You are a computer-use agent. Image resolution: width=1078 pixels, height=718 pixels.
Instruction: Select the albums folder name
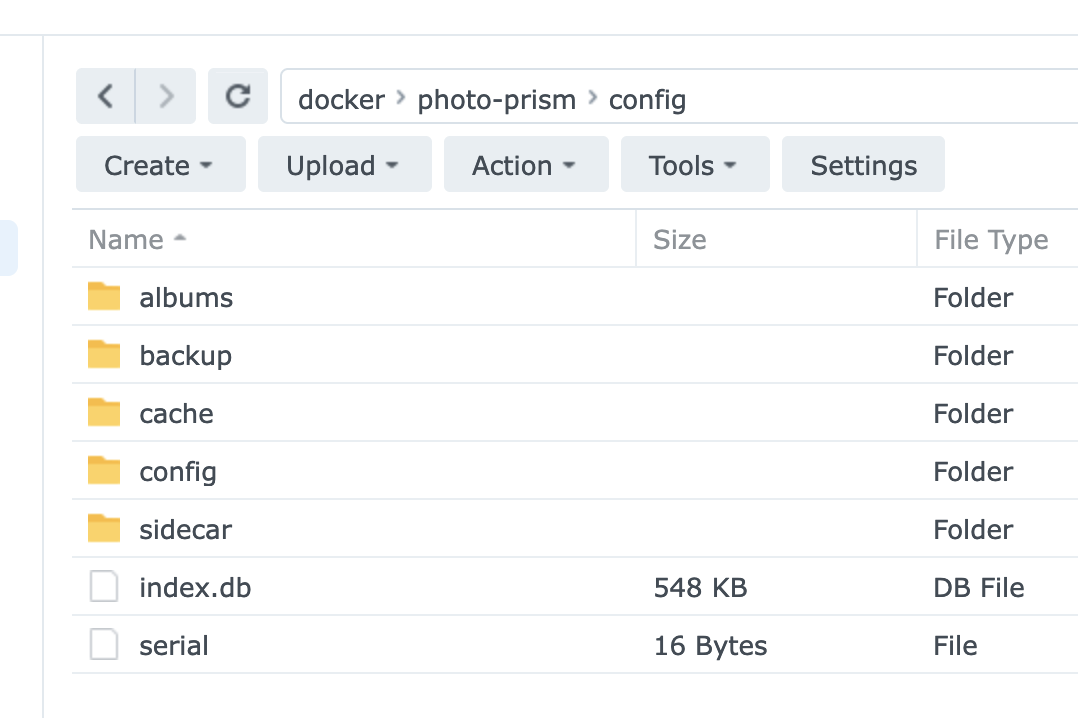pos(186,298)
